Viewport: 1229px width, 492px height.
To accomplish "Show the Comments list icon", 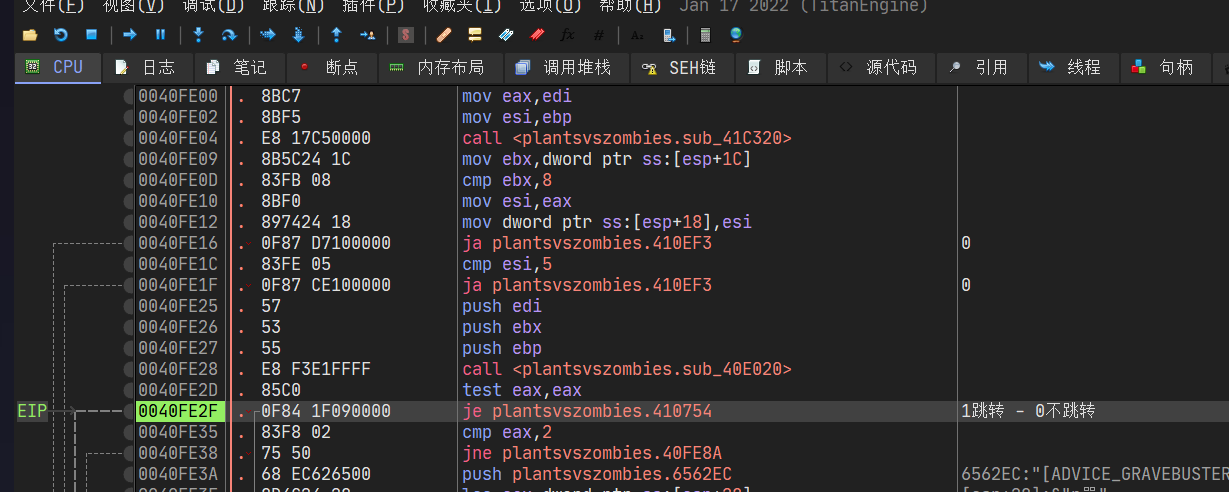I will pyautogui.click(x=474, y=35).
